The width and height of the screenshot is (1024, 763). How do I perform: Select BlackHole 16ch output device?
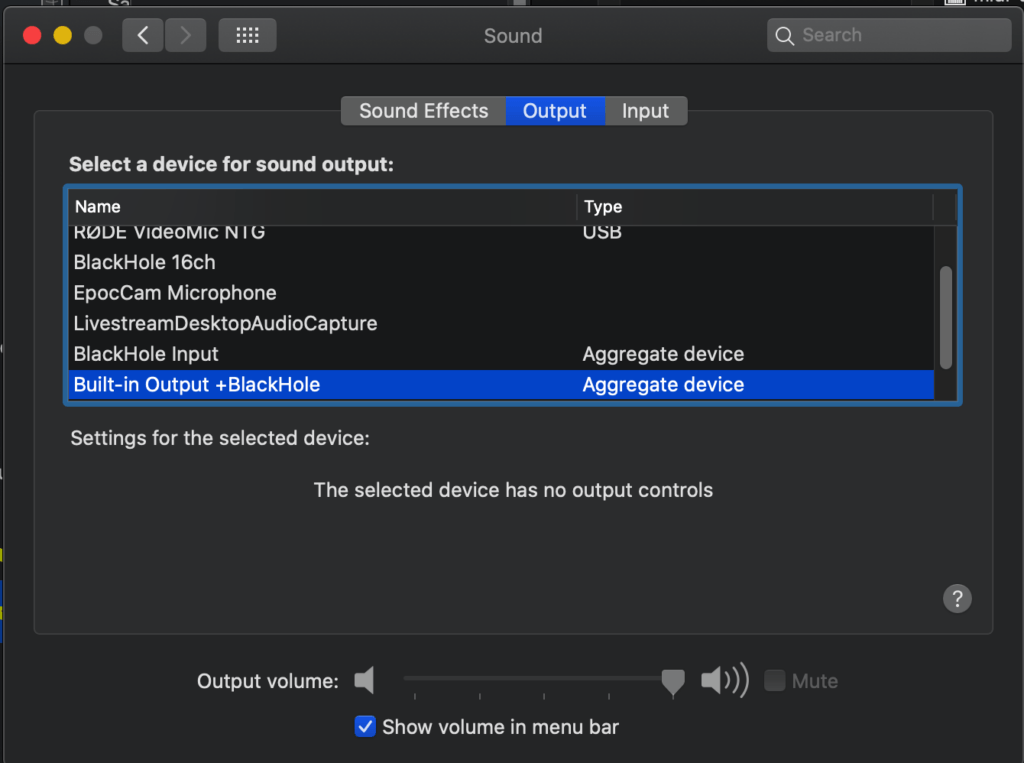click(x=501, y=263)
